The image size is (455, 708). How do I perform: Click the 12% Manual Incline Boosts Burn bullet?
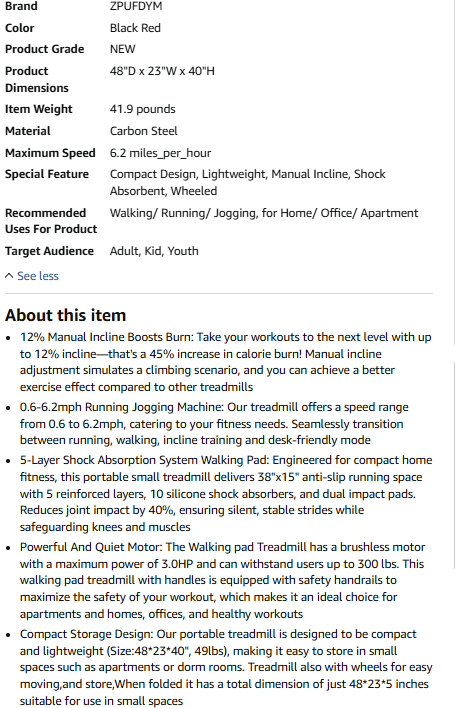226,362
